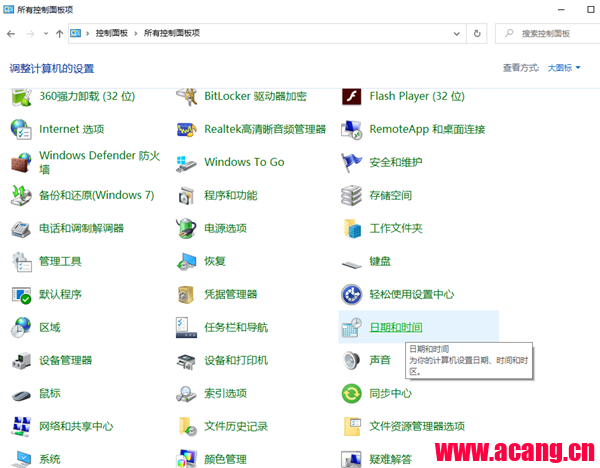
Task: Open the 声音 text link
Action: pyautogui.click(x=380, y=360)
